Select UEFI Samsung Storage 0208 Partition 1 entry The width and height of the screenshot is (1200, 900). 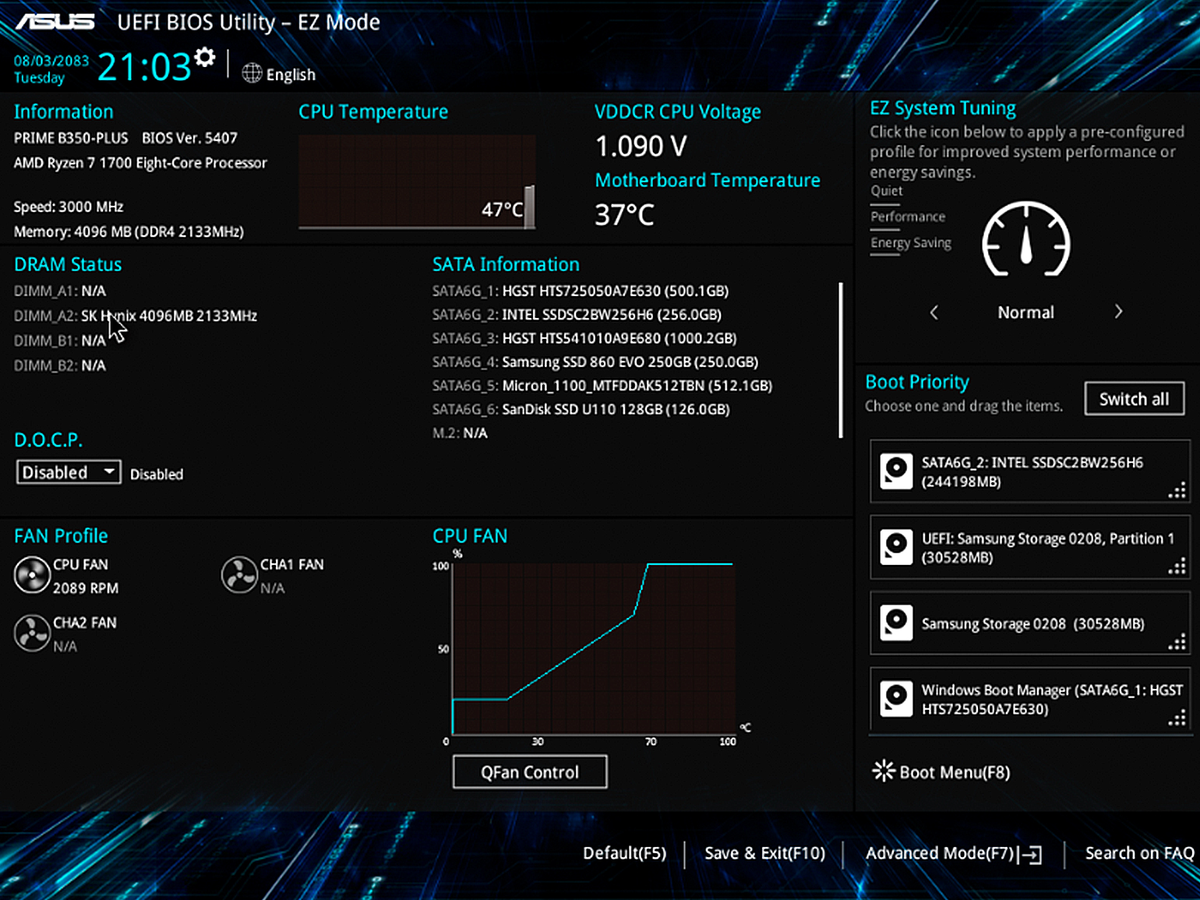pos(1031,548)
